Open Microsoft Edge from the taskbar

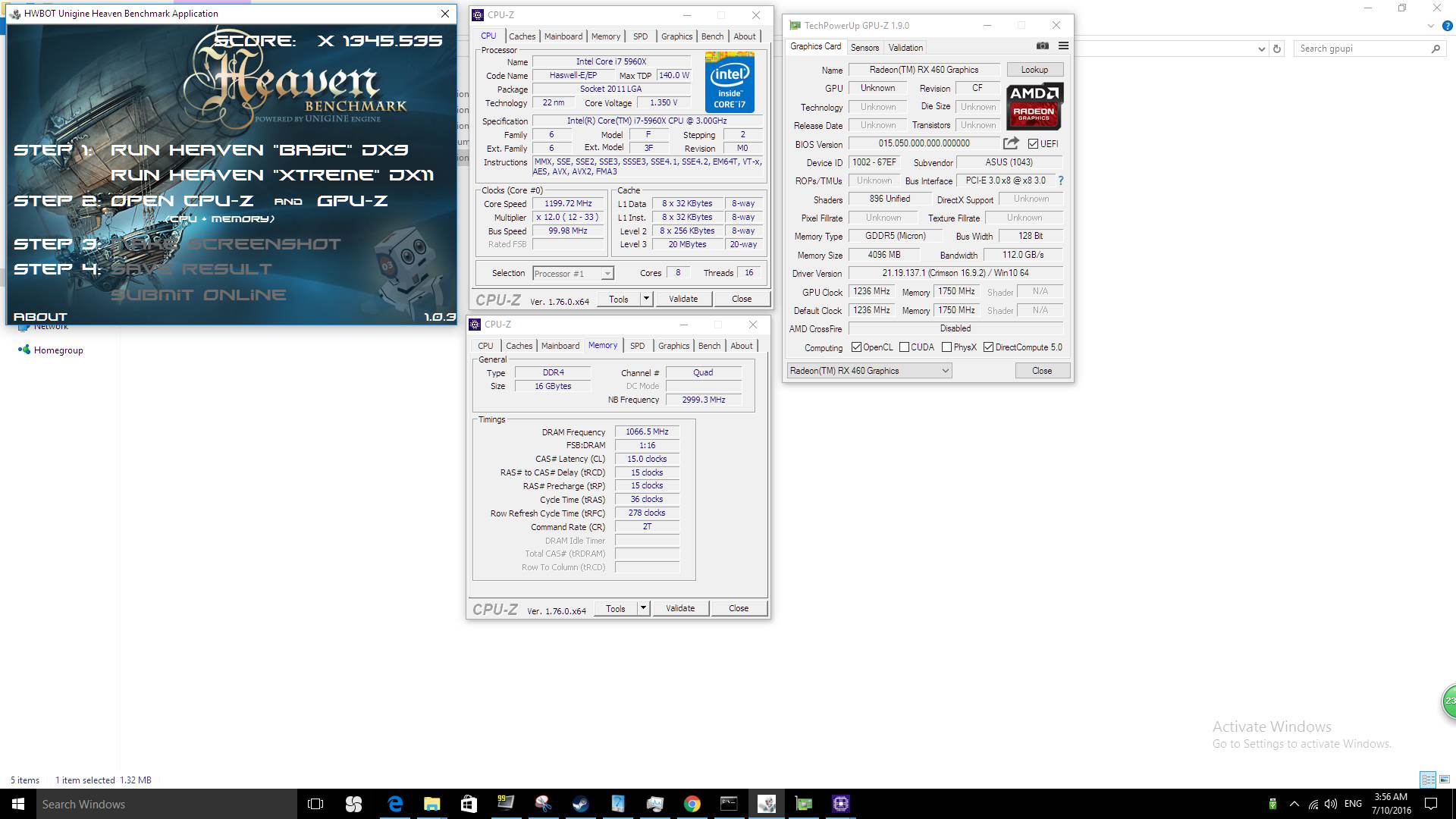pyautogui.click(x=395, y=804)
